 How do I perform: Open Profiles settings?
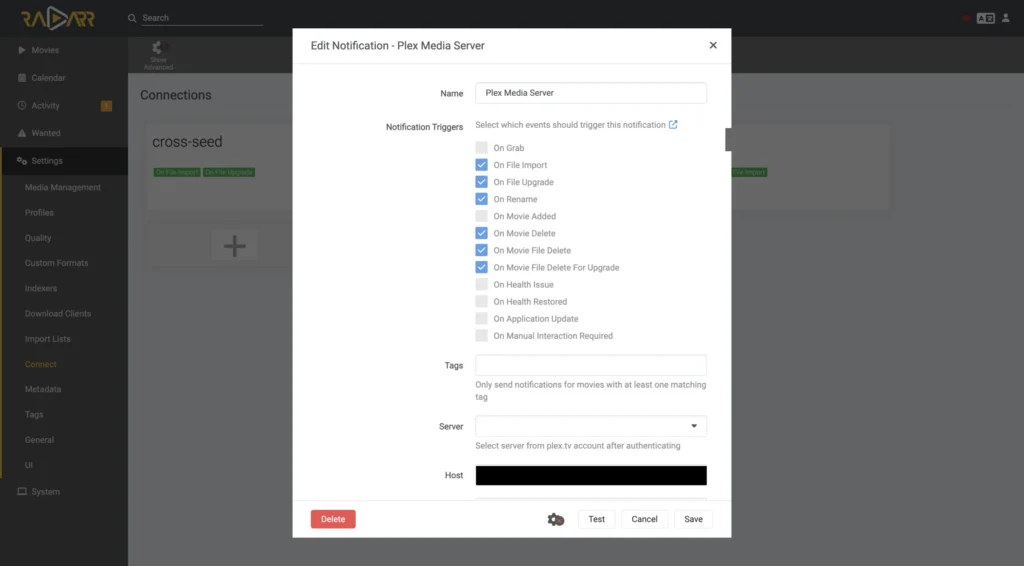coord(39,213)
